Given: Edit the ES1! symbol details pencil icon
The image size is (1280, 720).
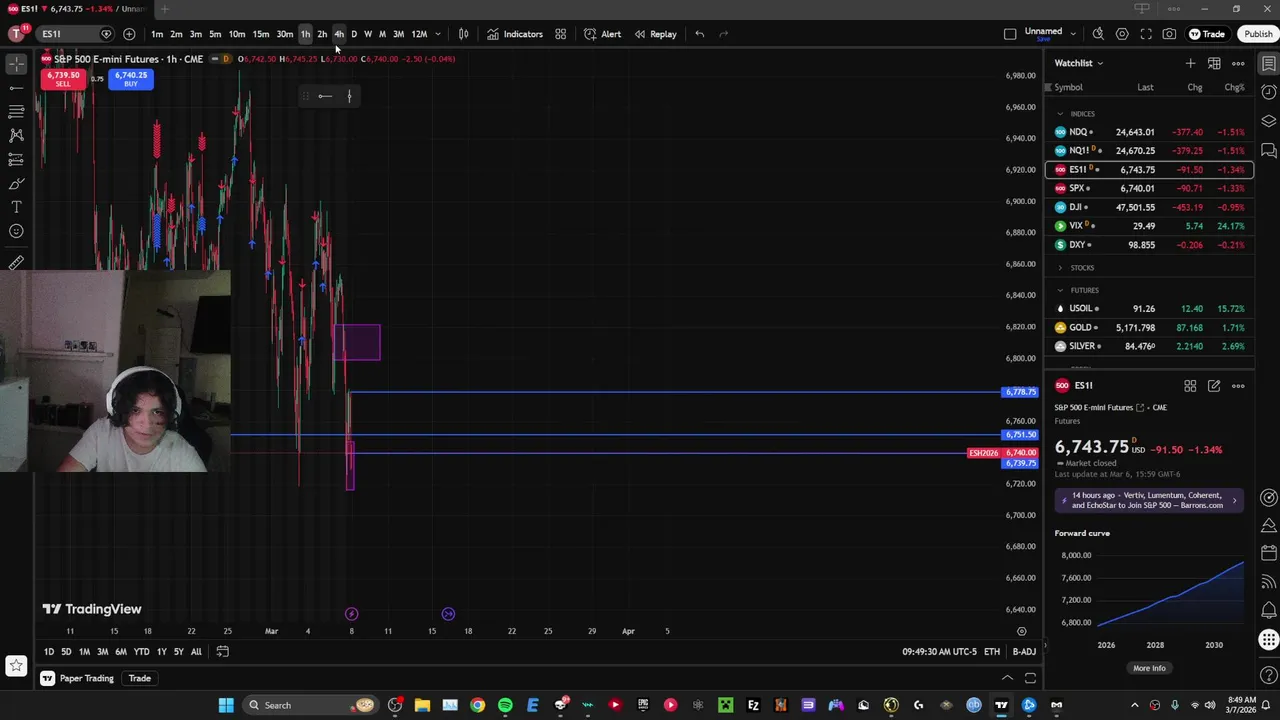Looking at the screenshot, I should 1214,386.
